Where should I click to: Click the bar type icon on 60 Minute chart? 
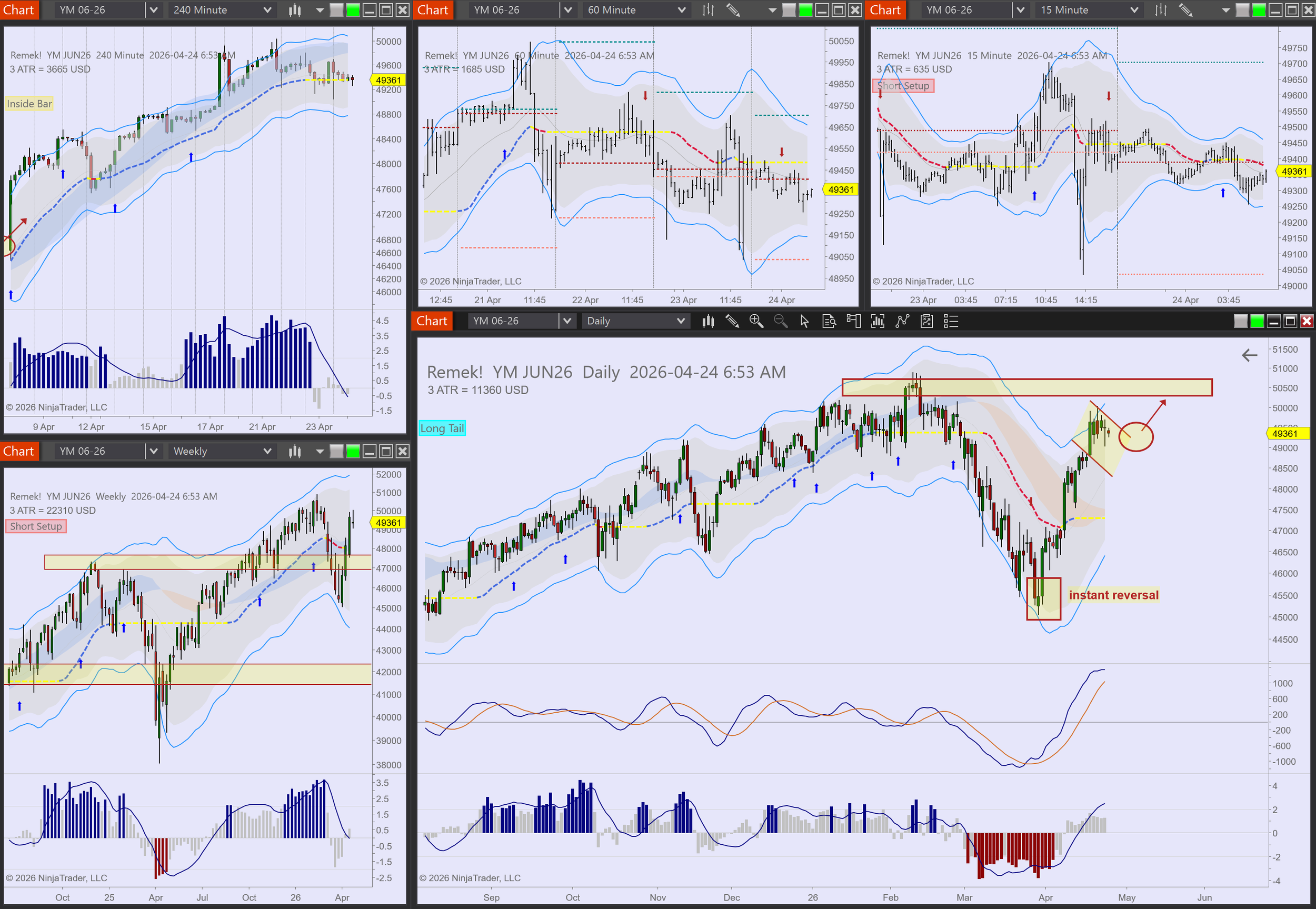[x=708, y=9]
